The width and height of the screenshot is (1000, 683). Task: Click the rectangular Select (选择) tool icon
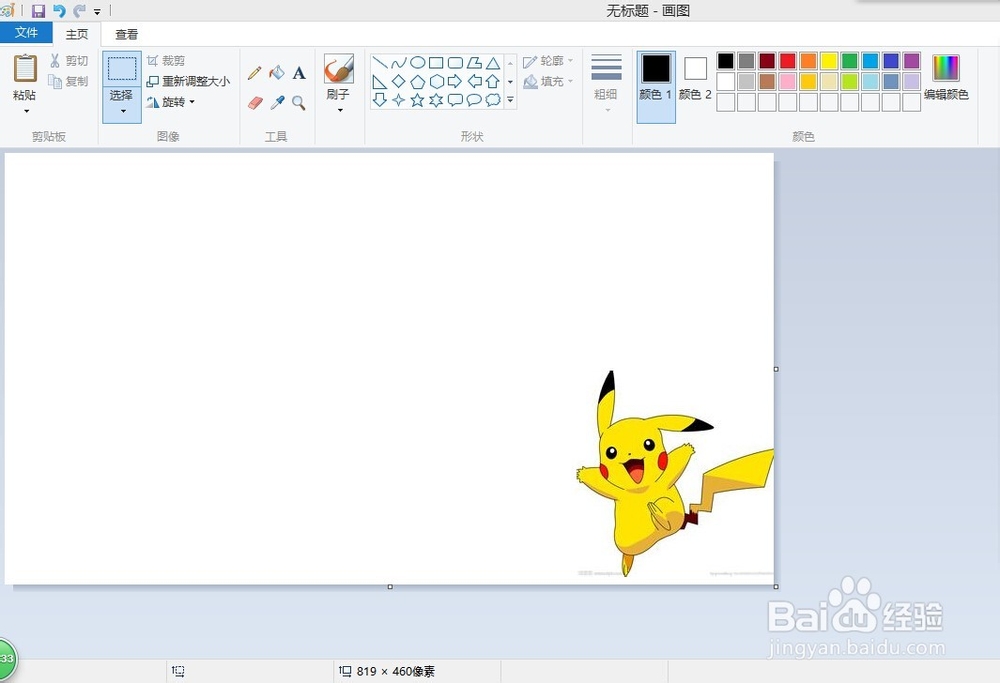tap(122, 68)
